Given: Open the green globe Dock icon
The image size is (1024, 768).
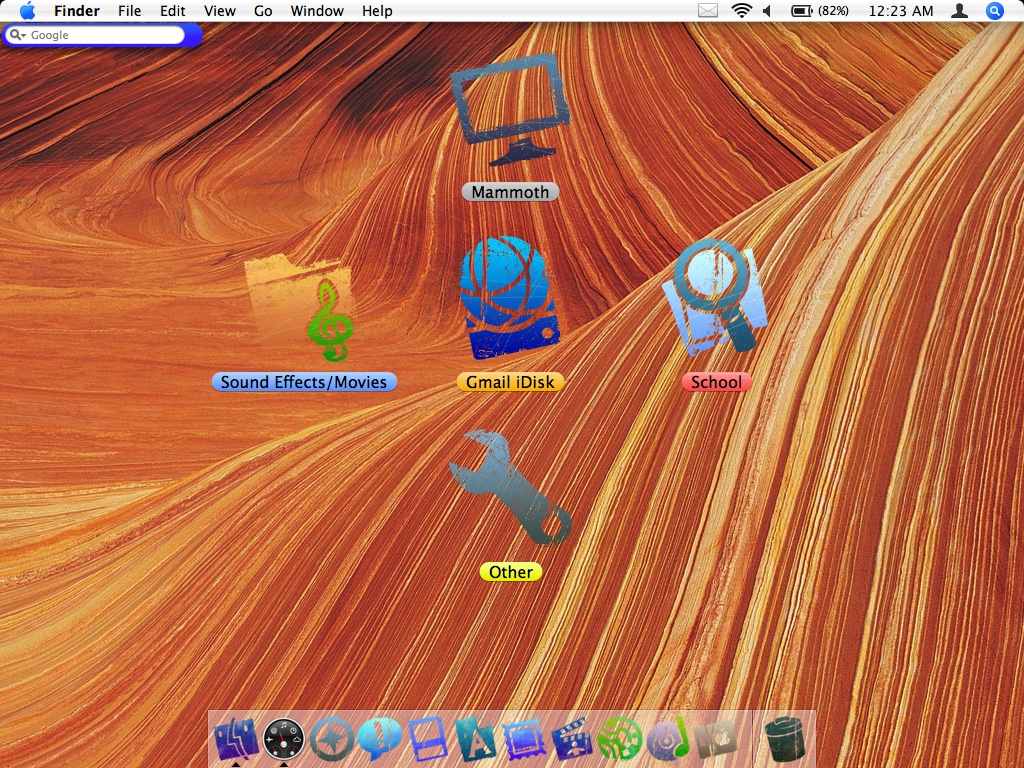Looking at the screenshot, I should (x=620, y=739).
